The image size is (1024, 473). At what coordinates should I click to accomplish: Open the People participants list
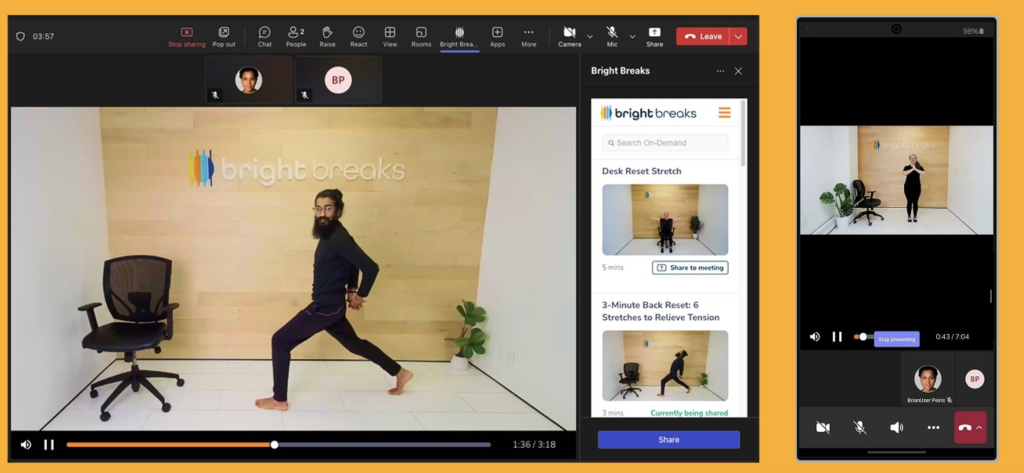pyautogui.click(x=296, y=36)
